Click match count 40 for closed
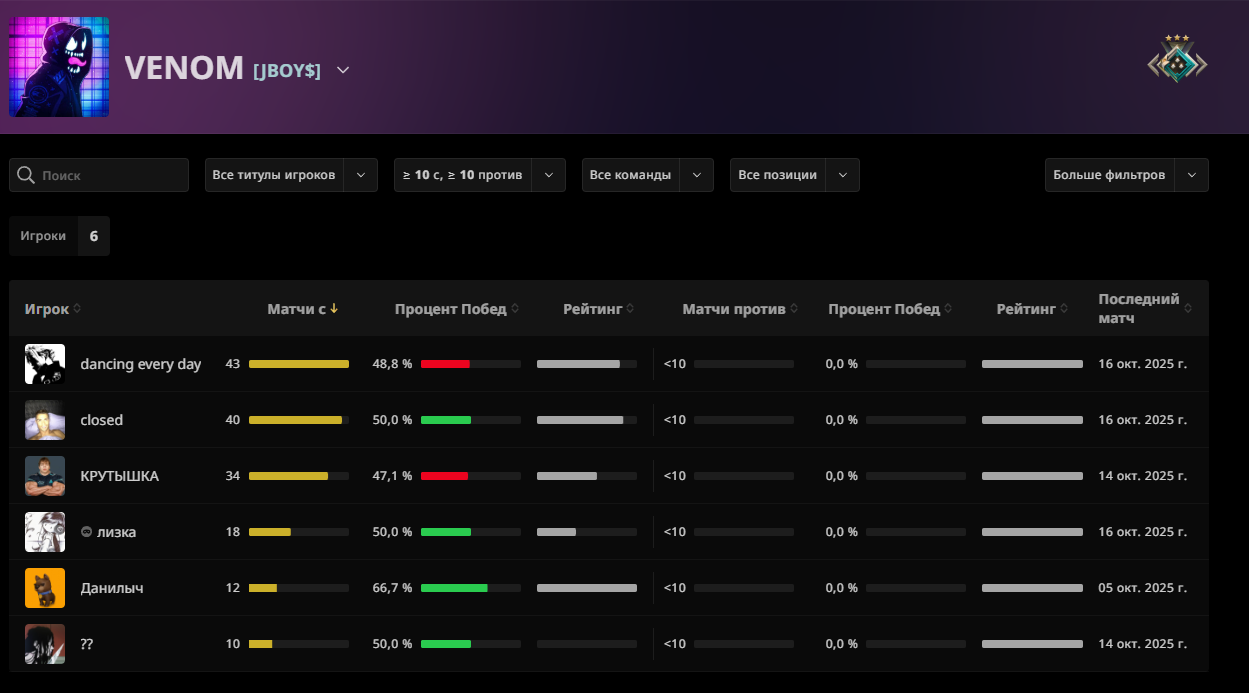 pos(233,420)
